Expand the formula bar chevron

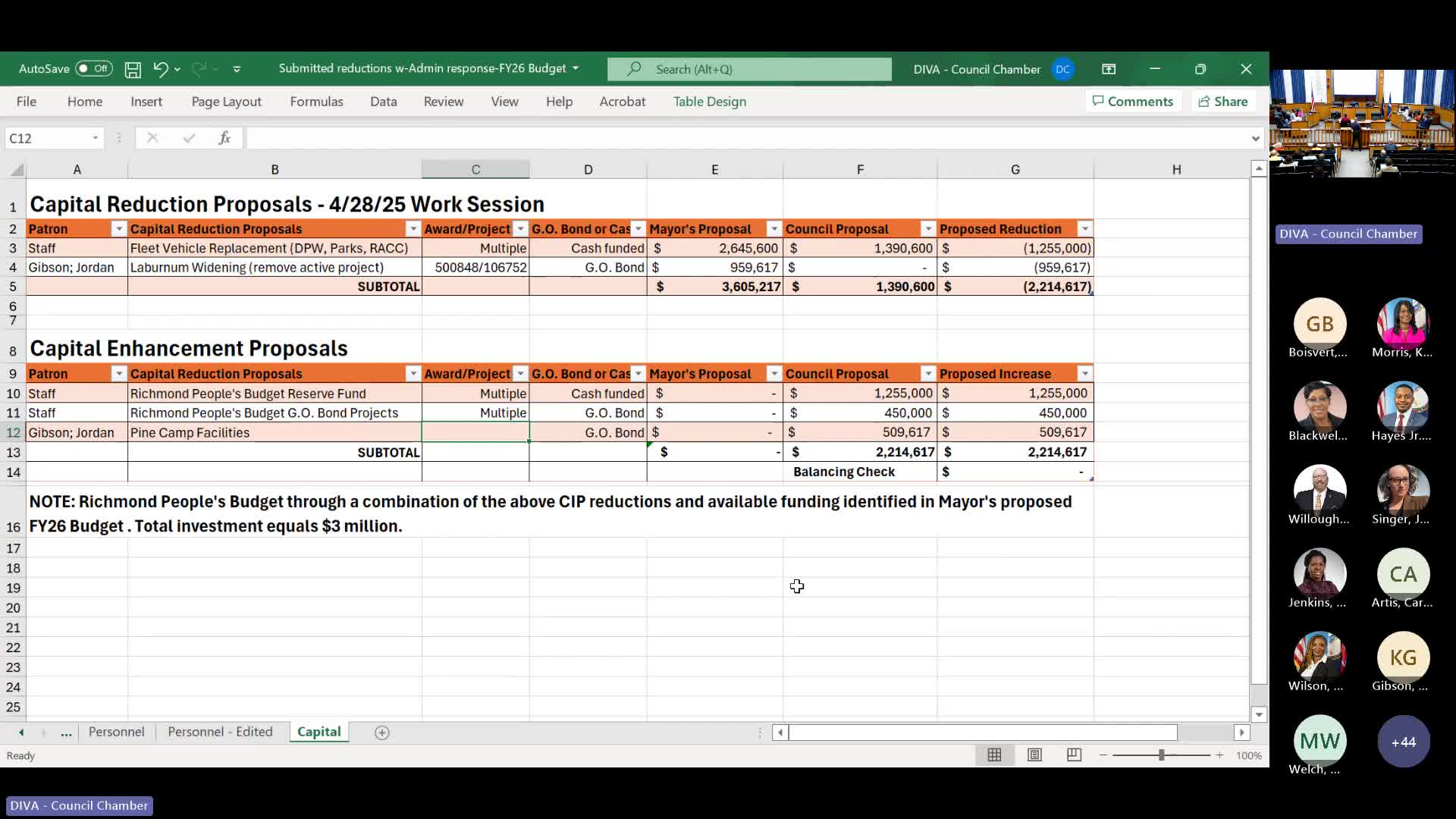pos(1255,138)
